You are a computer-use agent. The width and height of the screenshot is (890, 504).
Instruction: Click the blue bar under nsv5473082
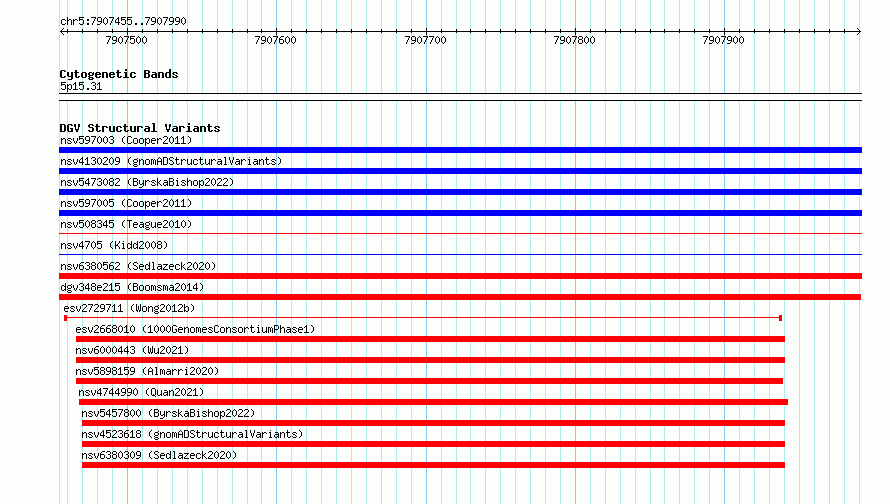click(460, 192)
